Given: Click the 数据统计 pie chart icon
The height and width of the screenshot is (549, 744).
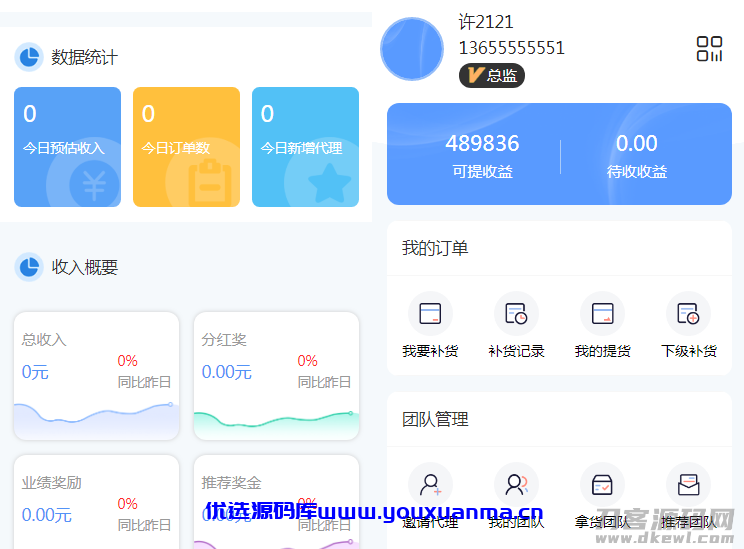Looking at the screenshot, I should [x=29, y=57].
